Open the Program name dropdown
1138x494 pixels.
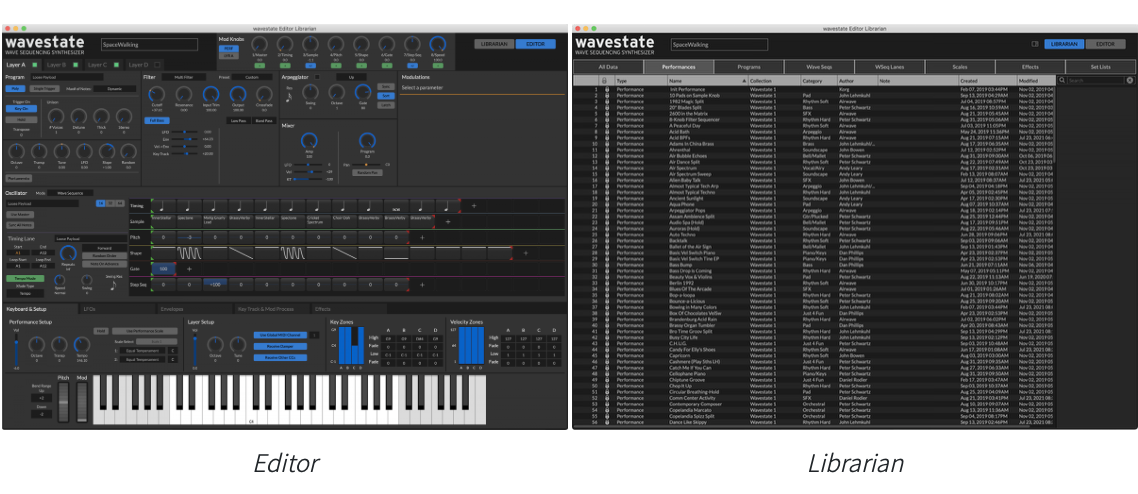pyautogui.click(x=67, y=77)
